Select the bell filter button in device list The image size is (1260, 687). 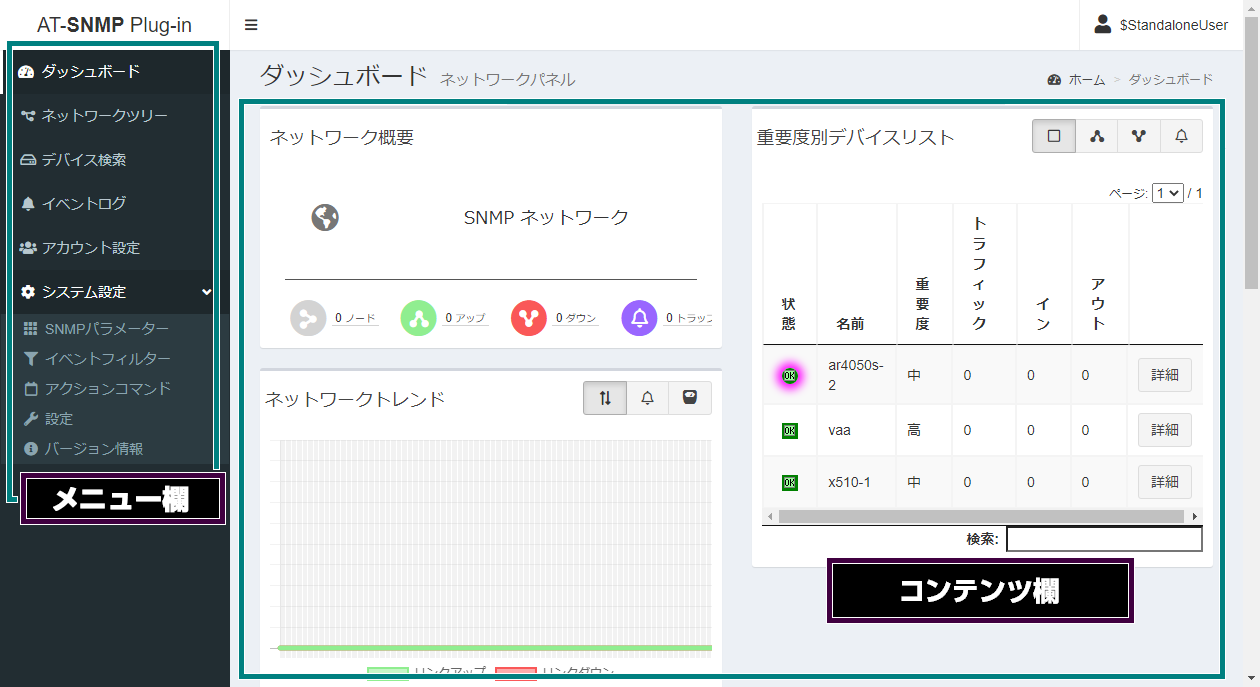(1181, 136)
